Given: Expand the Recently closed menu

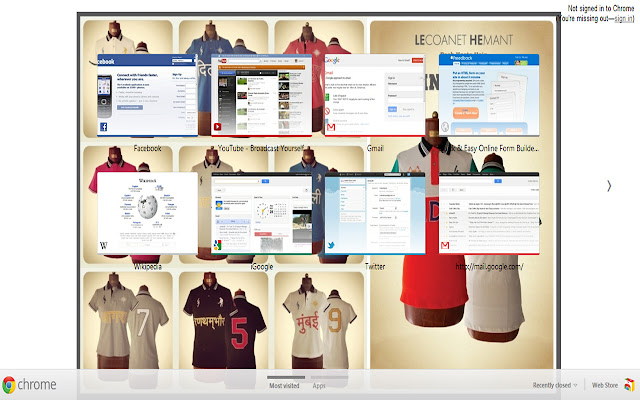Looking at the screenshot, I should (x=555, y=385).
